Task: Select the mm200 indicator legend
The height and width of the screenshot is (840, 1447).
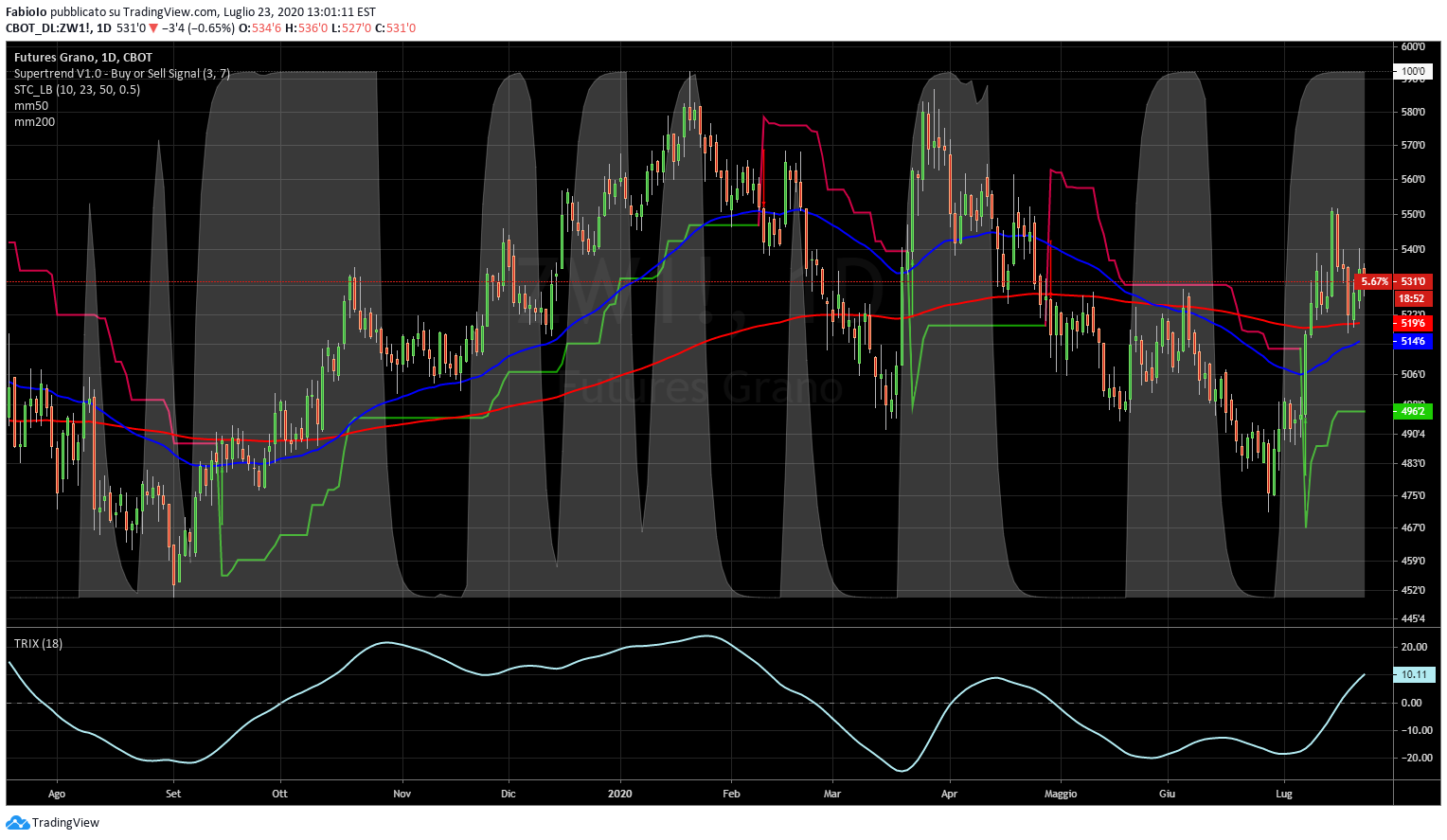Action: pyautogui.click(x=34, y=122)
